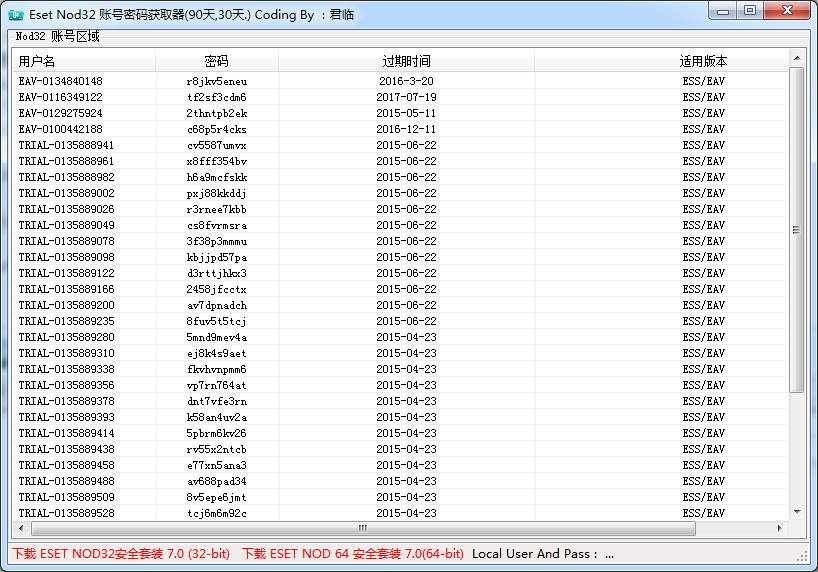Click the window resize grip corner
Viewport: 818px width, 572px height.
pos(802,557)
